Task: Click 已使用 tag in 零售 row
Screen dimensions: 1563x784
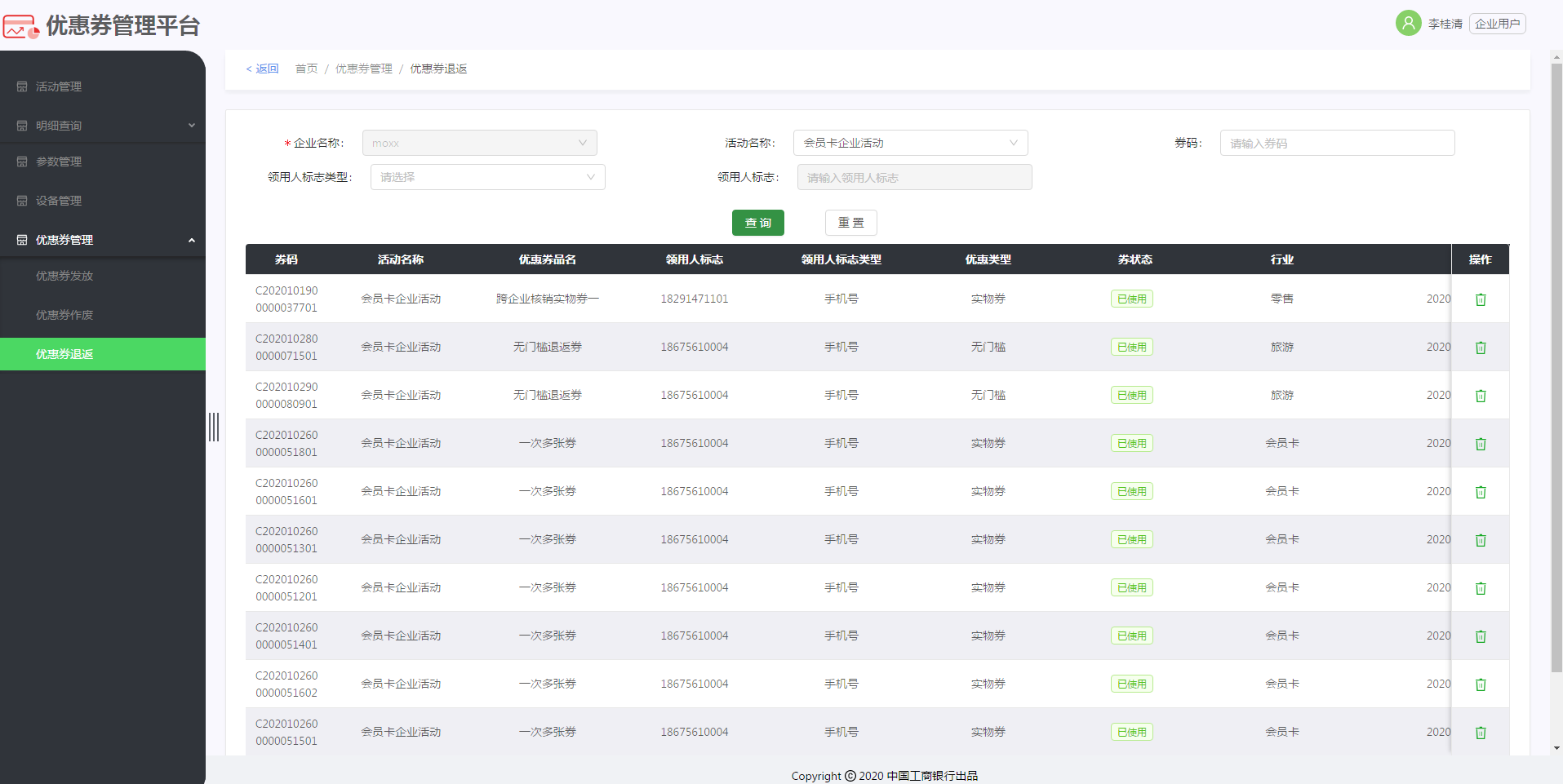Action: 1132,299
